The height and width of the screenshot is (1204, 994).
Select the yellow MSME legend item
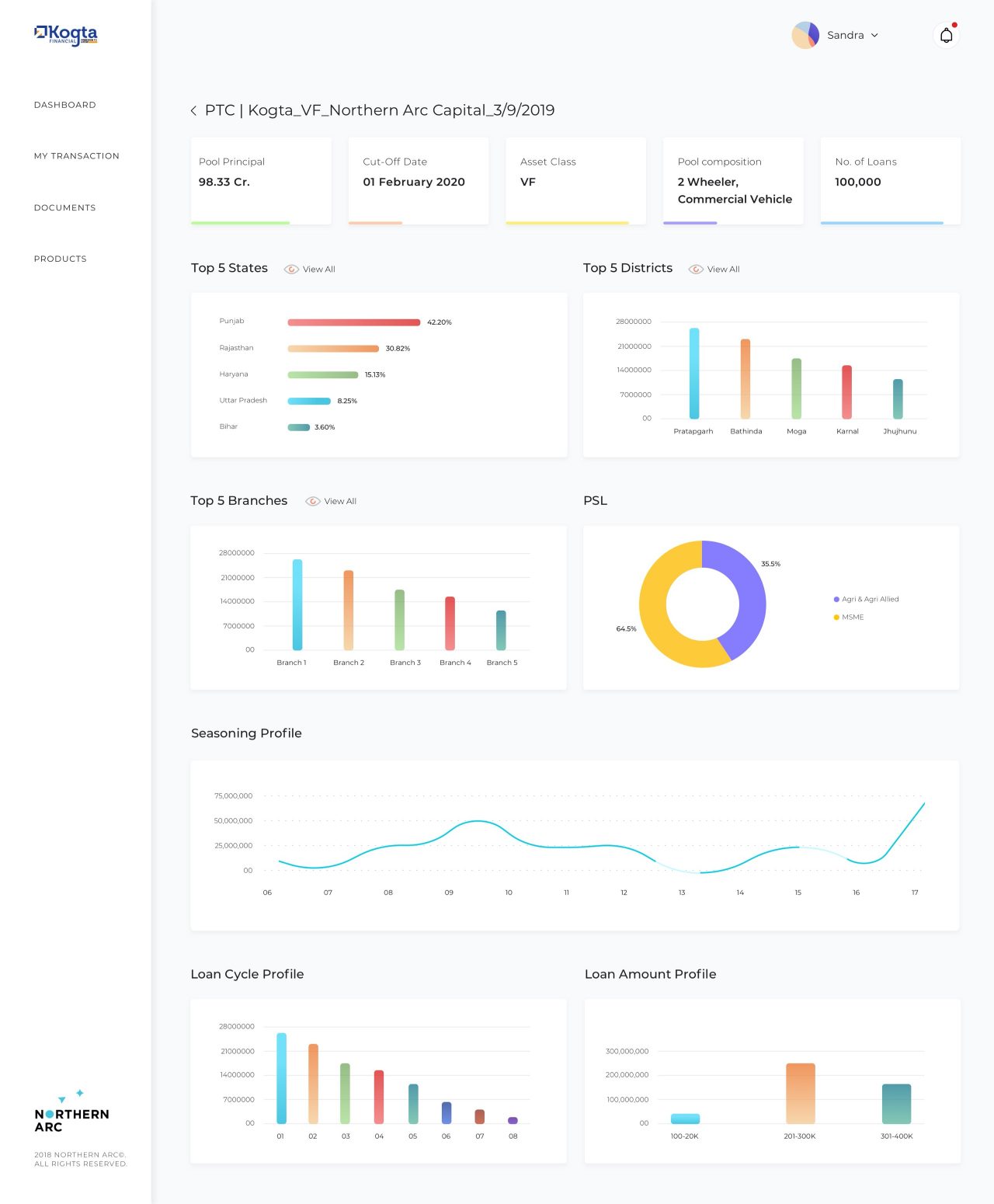[x=848, y=618]
